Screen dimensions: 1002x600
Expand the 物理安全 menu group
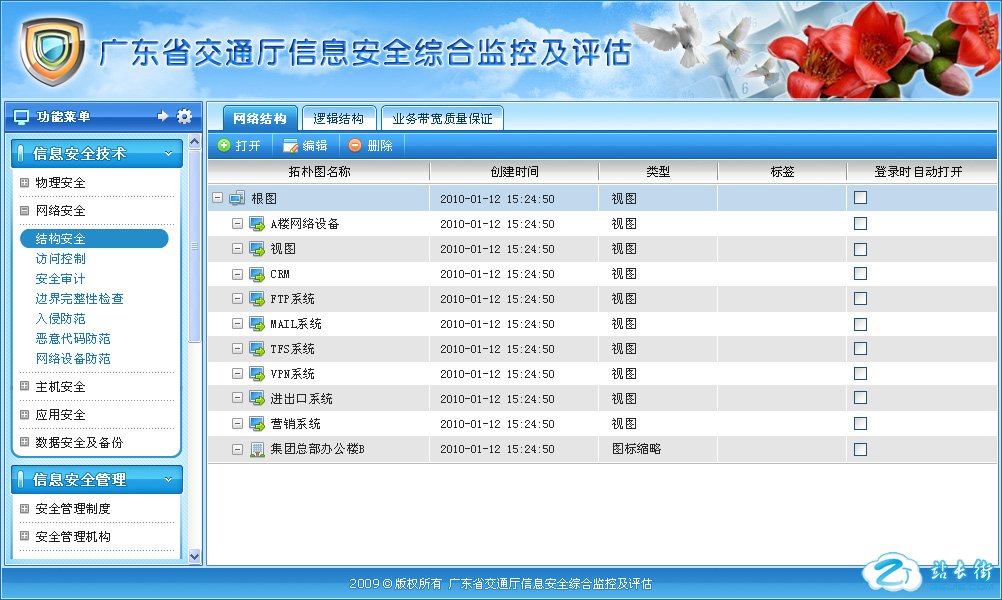24,183
